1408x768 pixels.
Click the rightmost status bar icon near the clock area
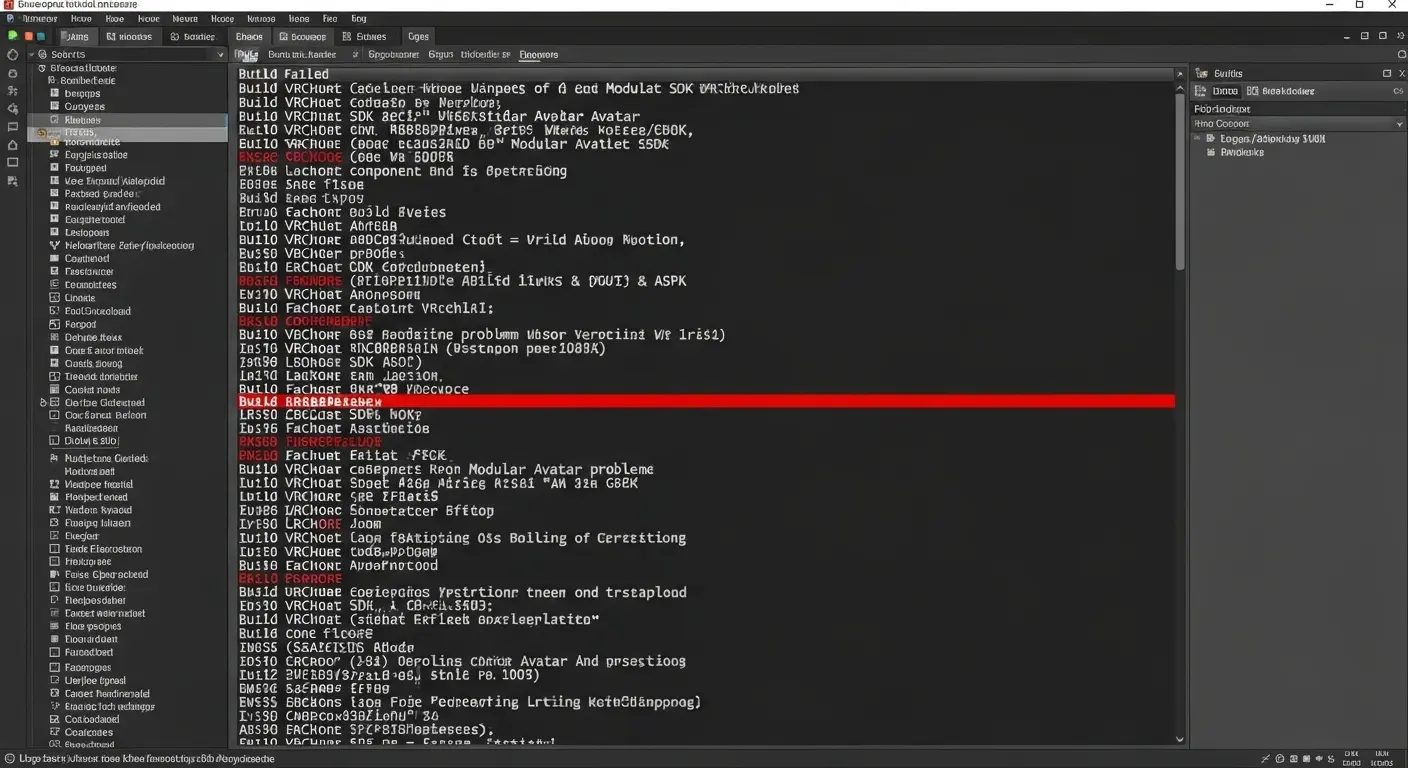tap(1331, 760)
